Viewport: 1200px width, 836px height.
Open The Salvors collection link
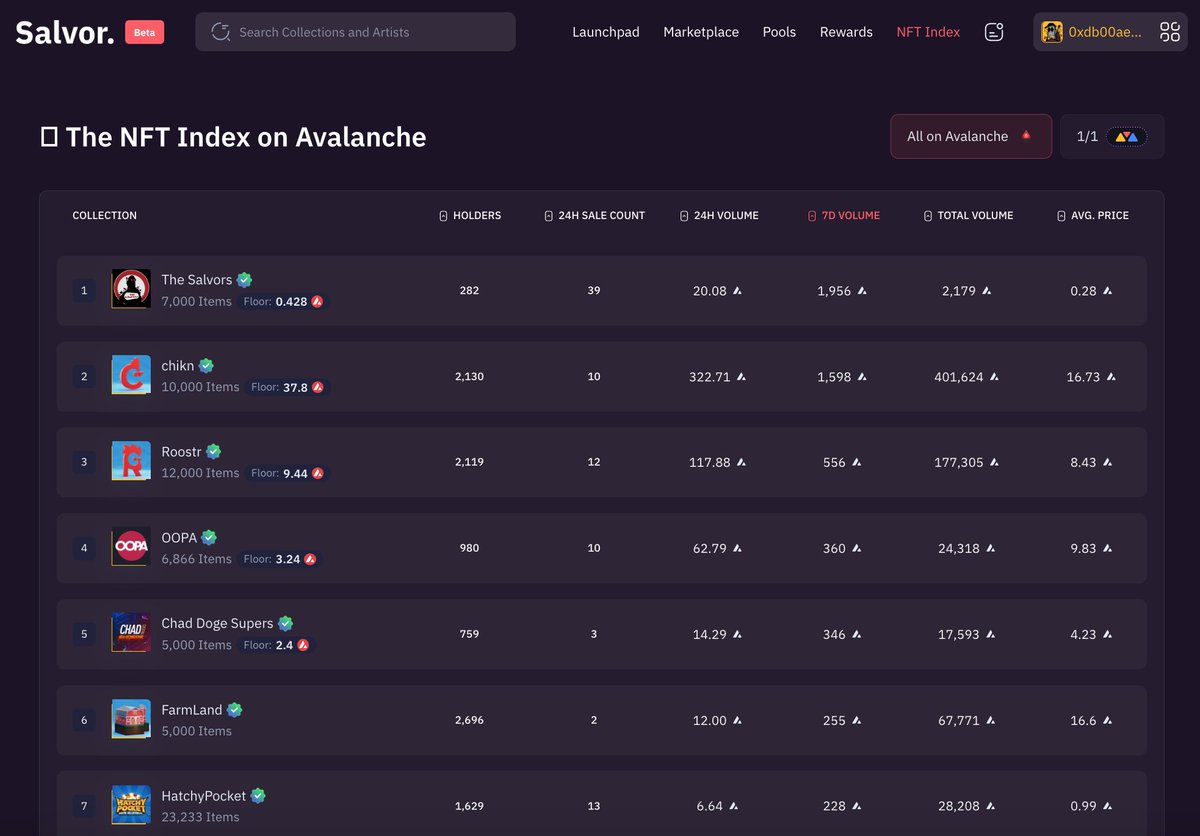point(197,280)
